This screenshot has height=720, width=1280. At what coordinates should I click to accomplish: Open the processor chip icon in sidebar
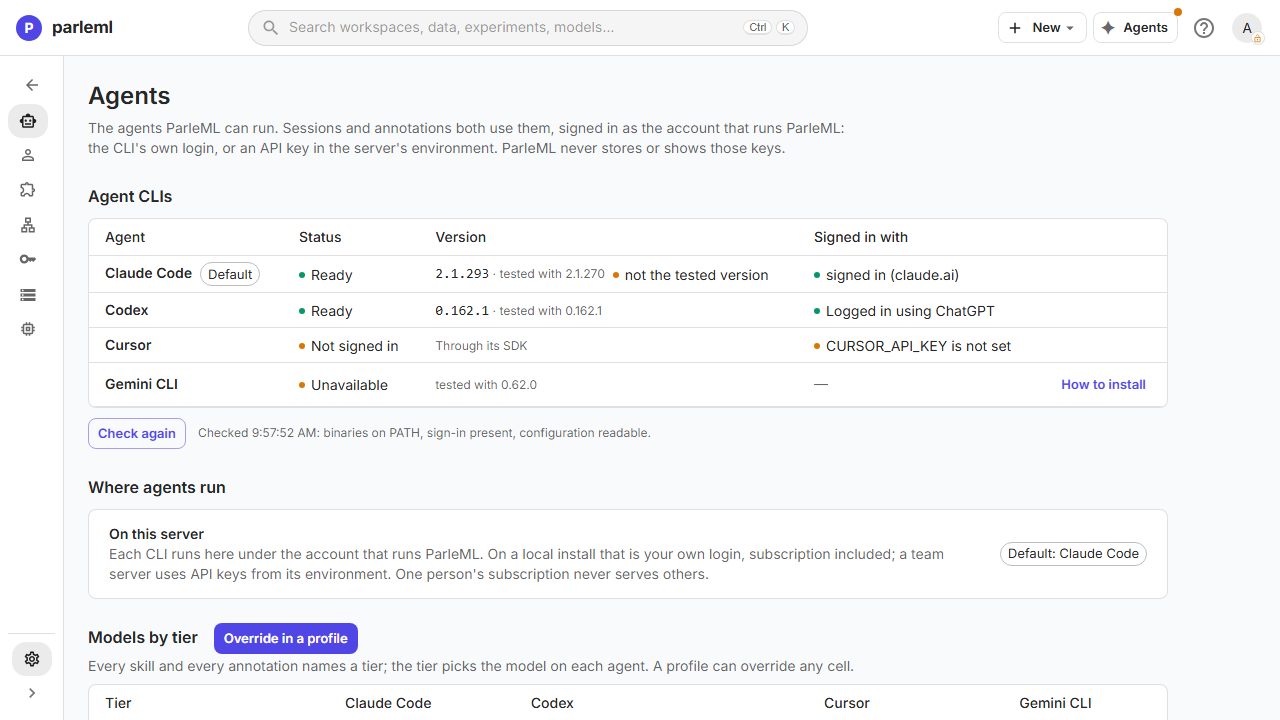coord(28,328)
